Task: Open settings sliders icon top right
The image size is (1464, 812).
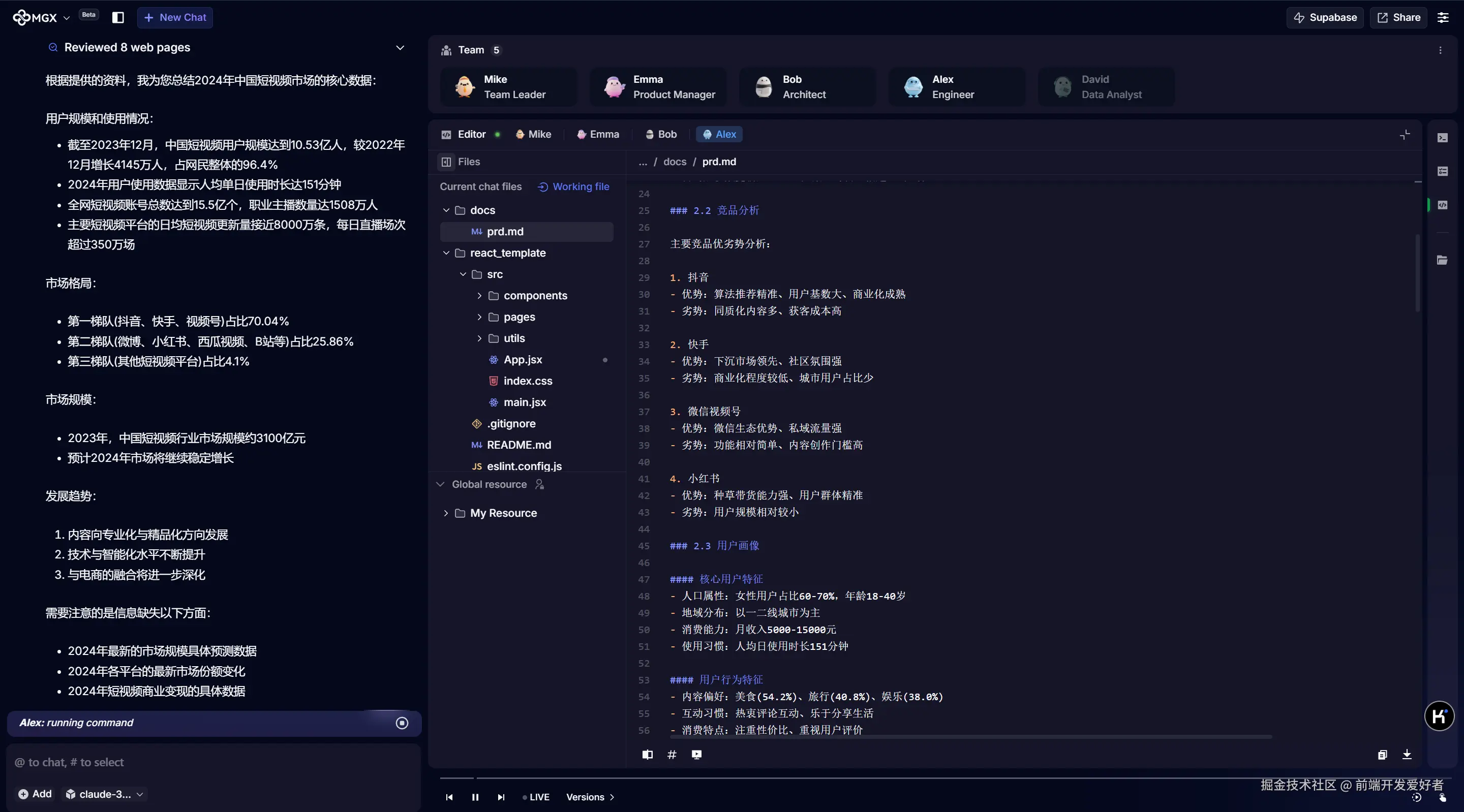Action: (x=1443, y=18)
